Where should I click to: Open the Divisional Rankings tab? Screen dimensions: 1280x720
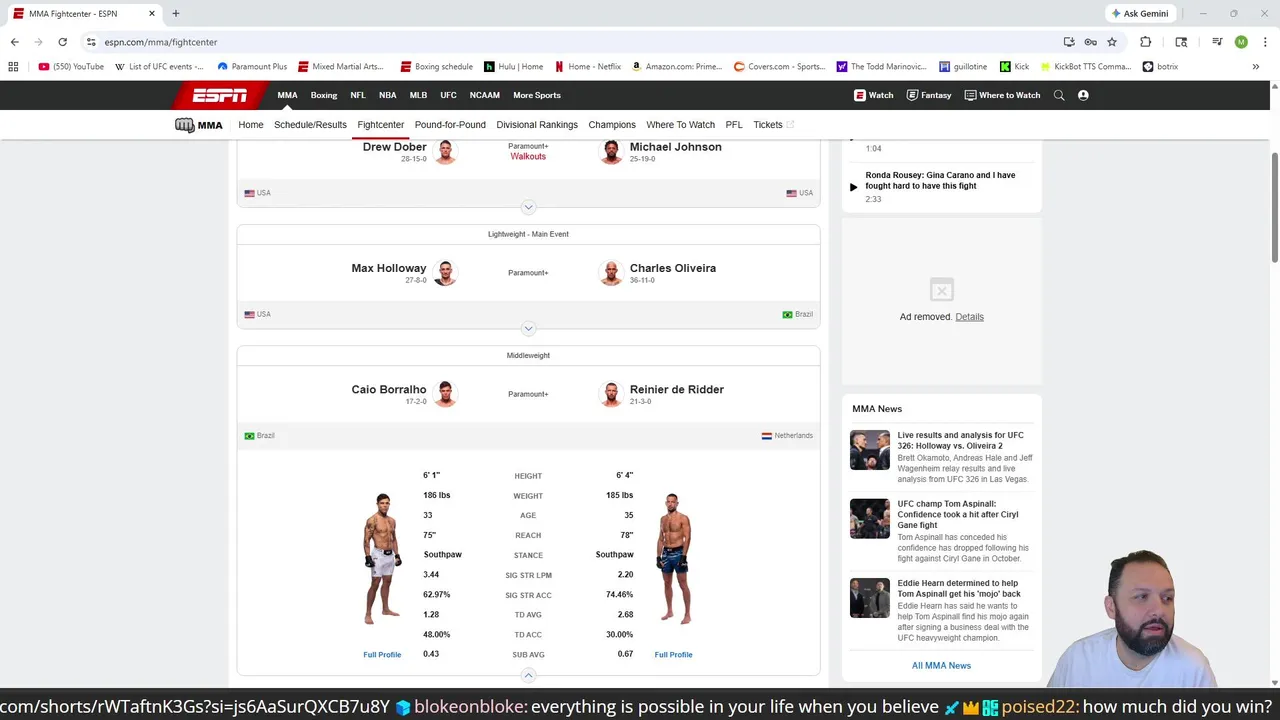[x=537, y=125]
